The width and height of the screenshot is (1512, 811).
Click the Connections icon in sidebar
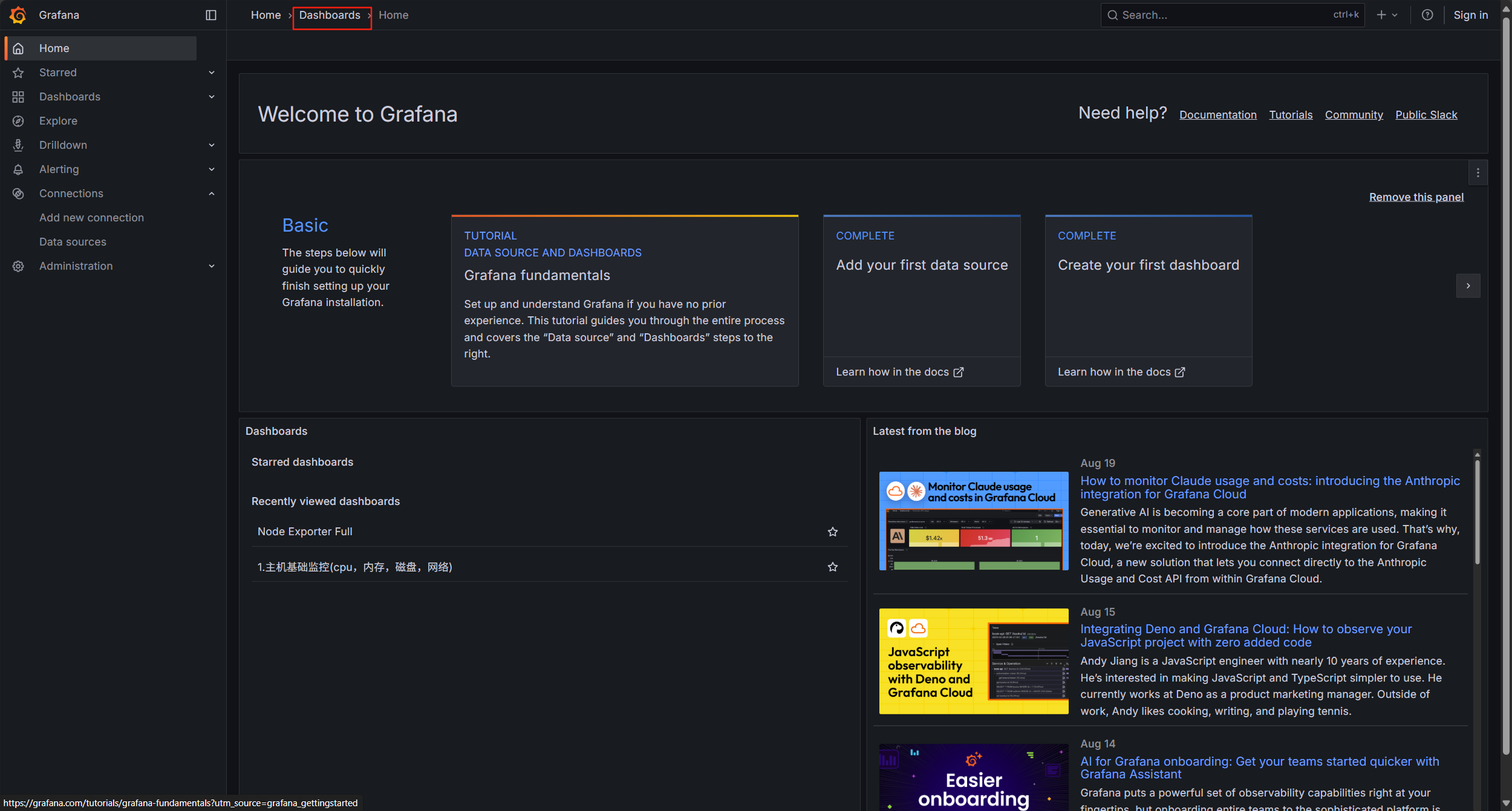point(18,194)
